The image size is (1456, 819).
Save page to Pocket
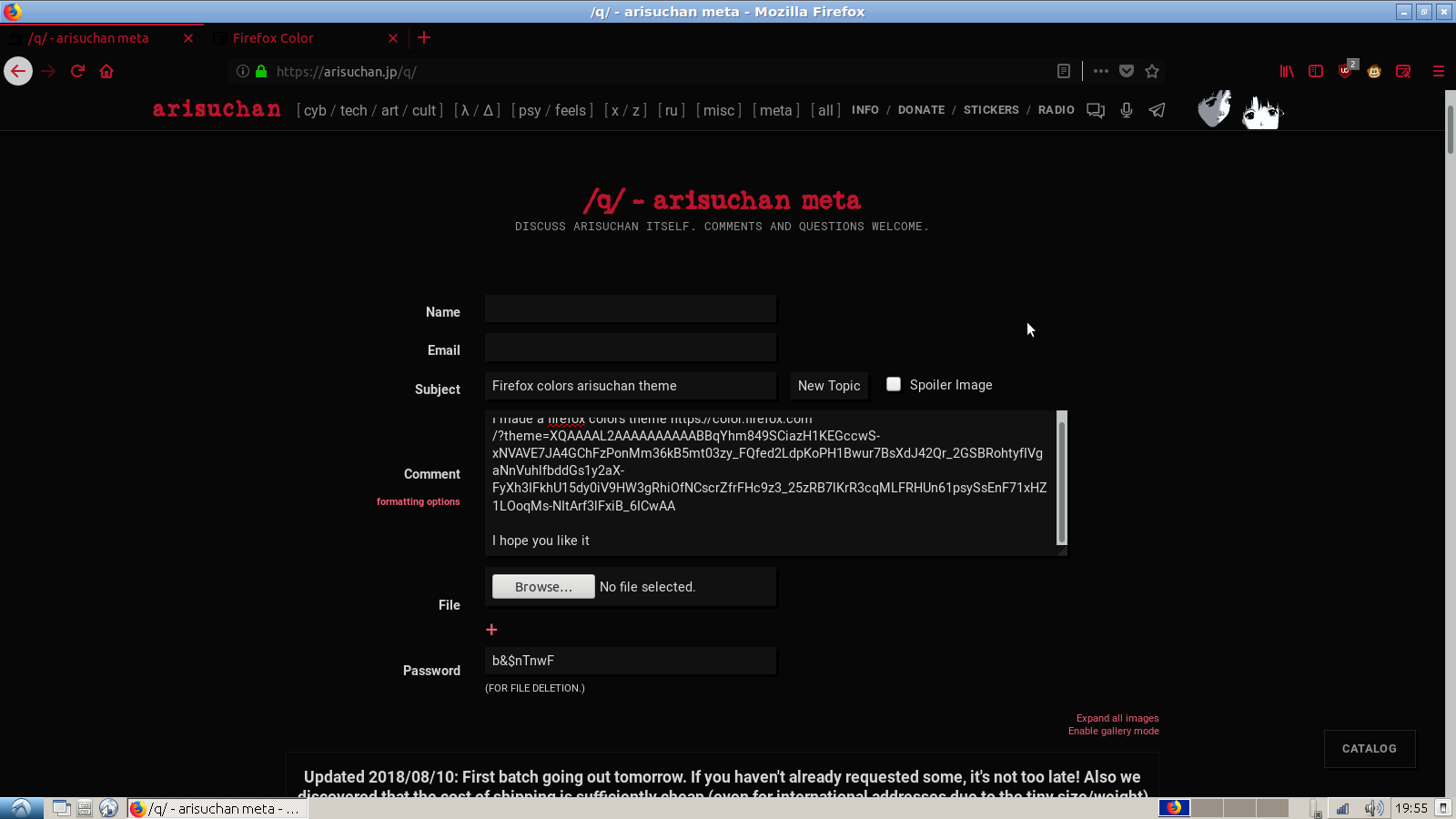click(1127, 71)
